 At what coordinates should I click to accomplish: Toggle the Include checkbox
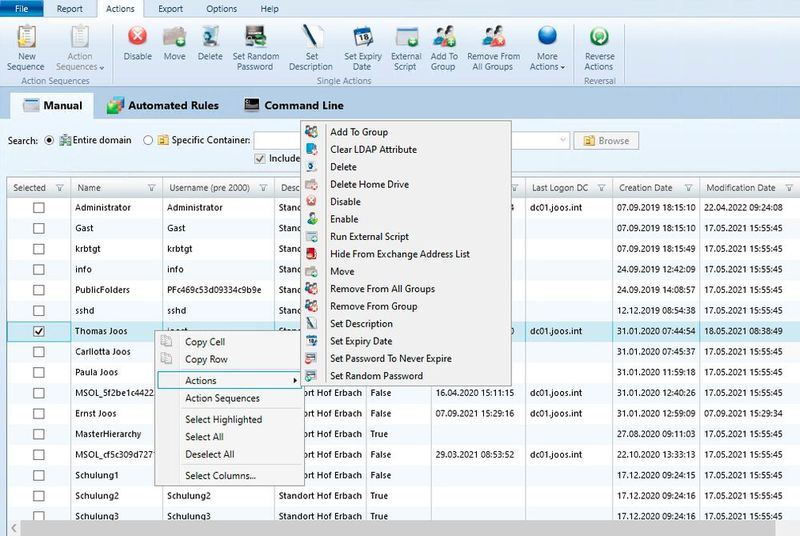pos(260,159)
